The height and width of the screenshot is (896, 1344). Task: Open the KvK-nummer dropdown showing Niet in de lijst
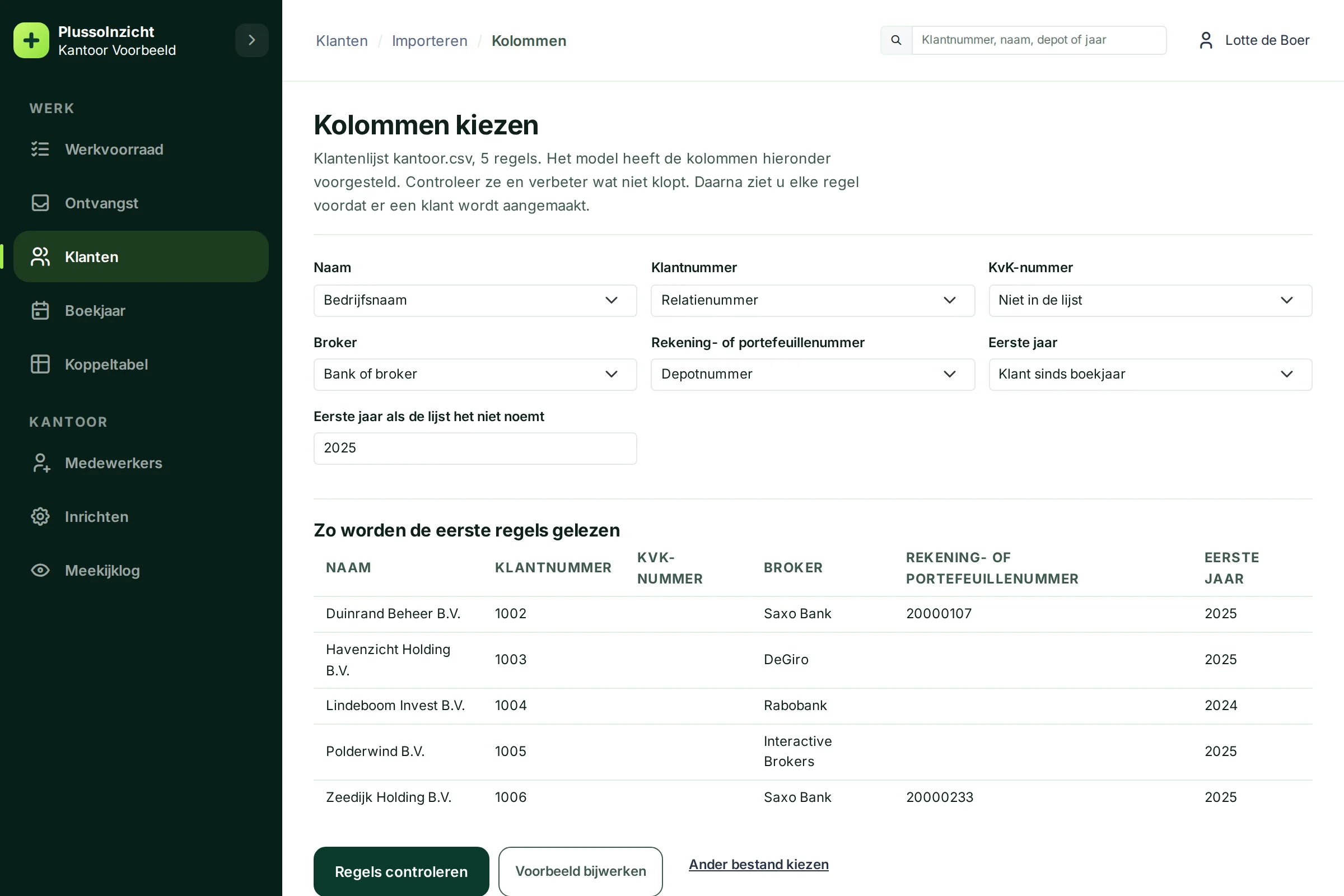1150,300
